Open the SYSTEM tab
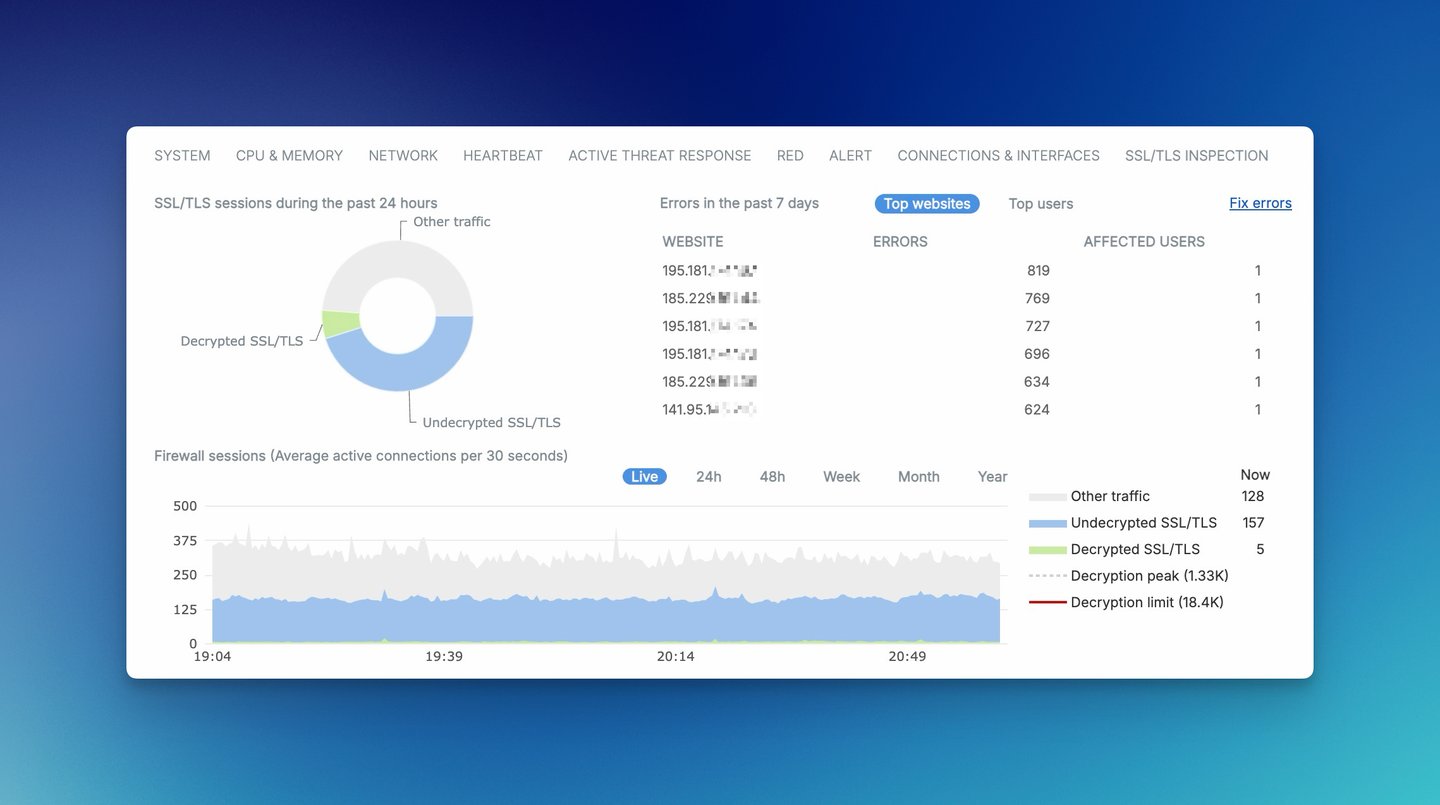Viewport: 1440px width, 805px height. (x=182, y=156)
